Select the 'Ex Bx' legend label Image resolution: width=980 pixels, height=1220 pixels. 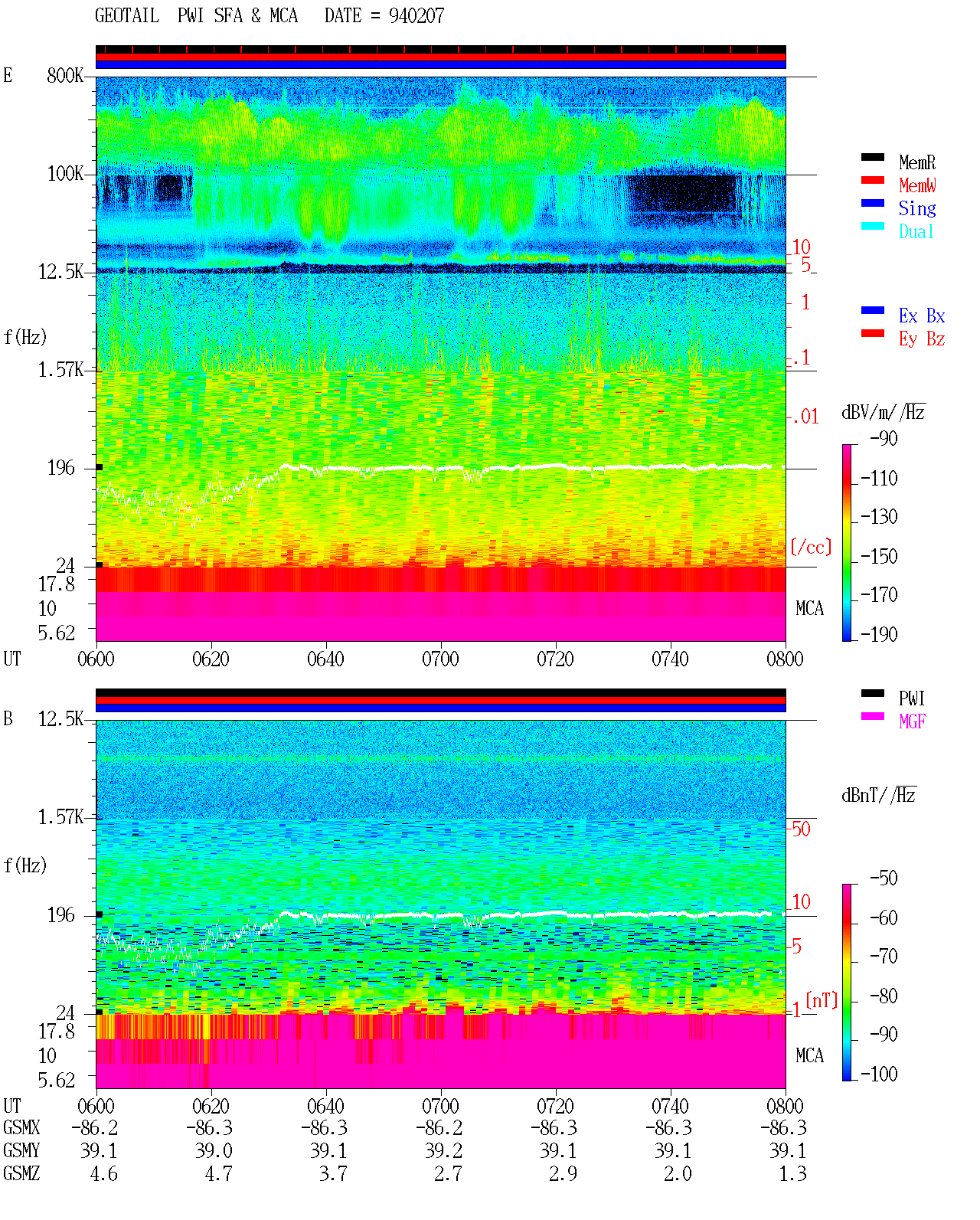[x=922, y=316]
